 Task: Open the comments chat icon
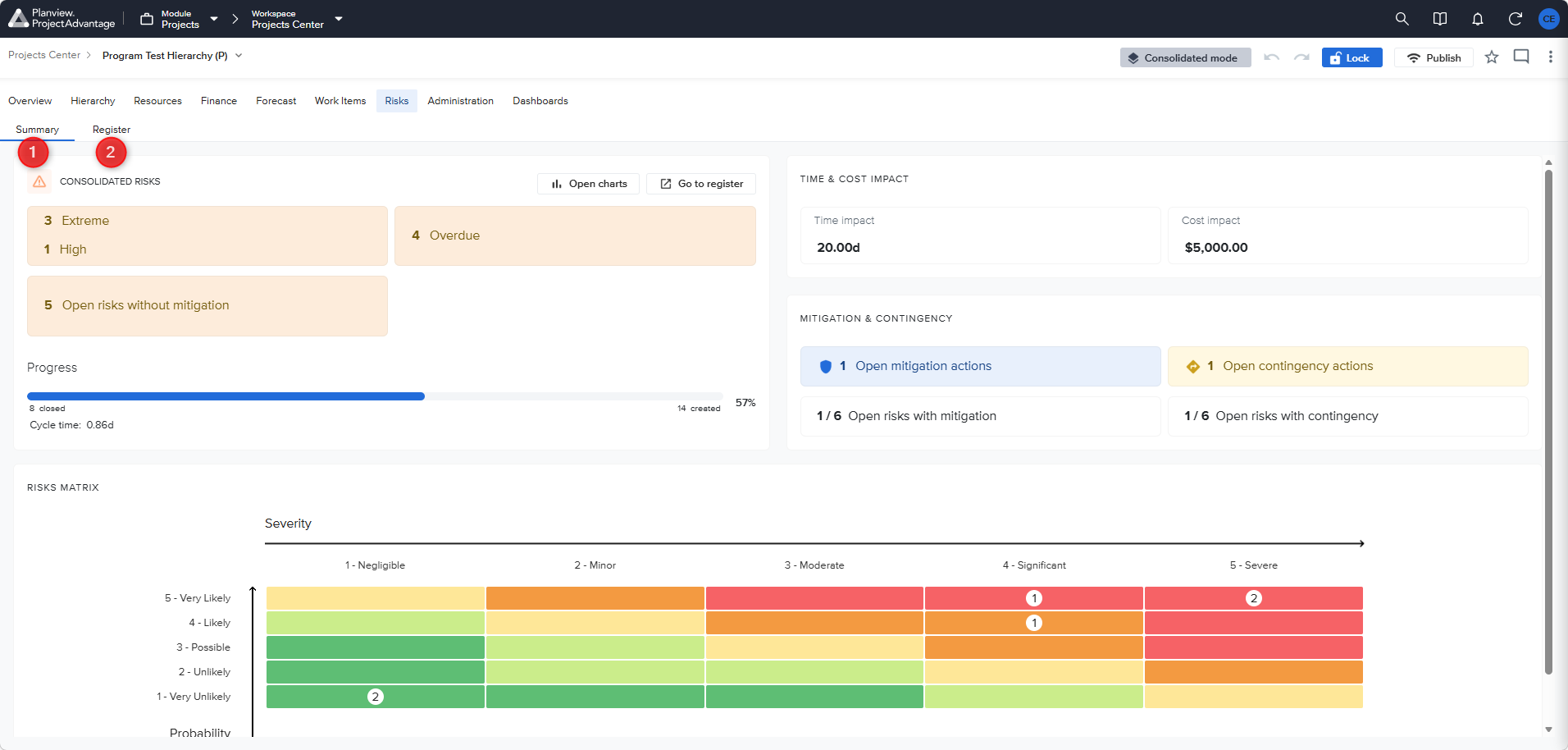1521,57
